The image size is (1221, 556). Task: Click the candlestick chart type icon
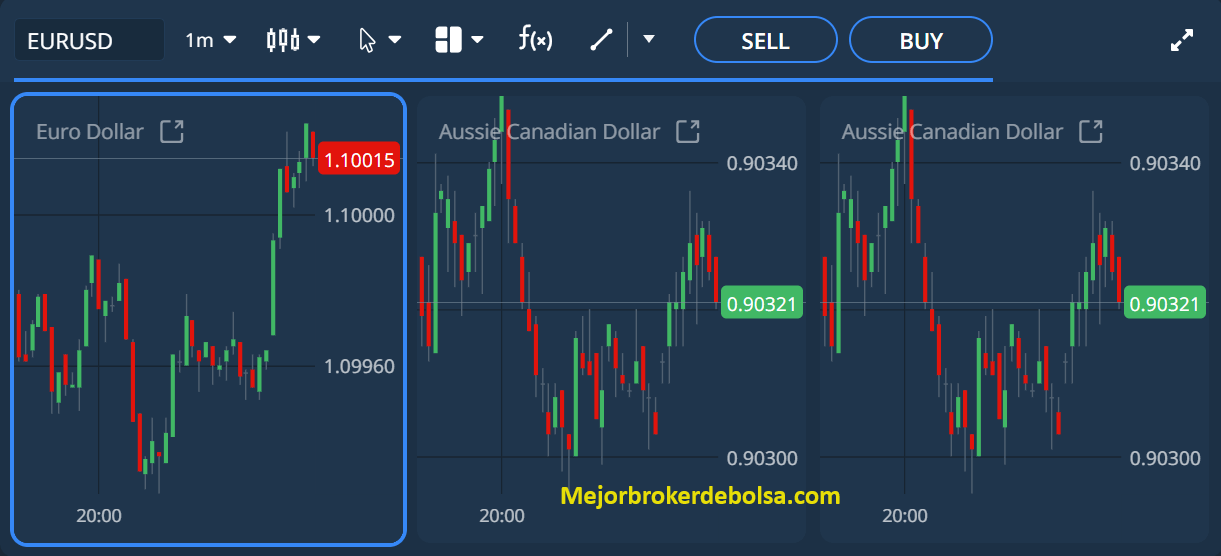tap(283, 40)
